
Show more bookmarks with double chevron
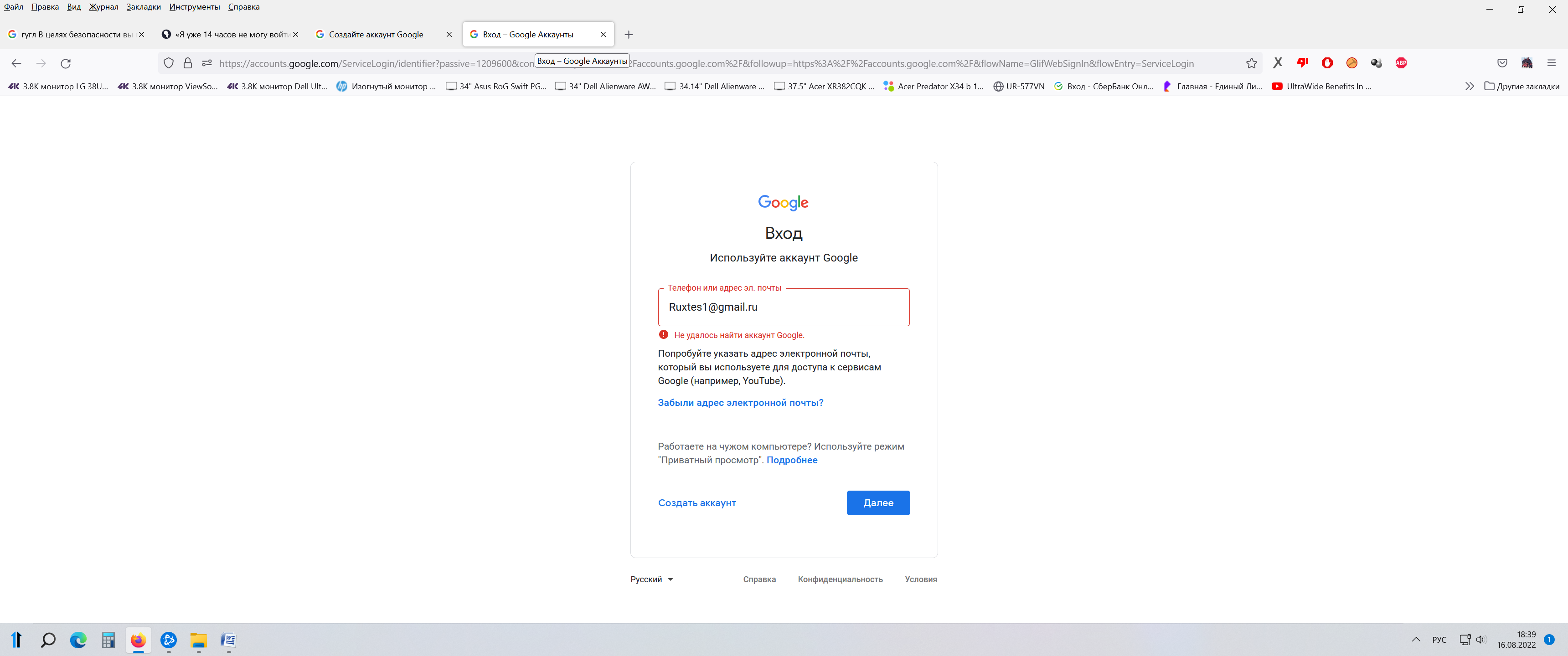tap(1470, 87)
